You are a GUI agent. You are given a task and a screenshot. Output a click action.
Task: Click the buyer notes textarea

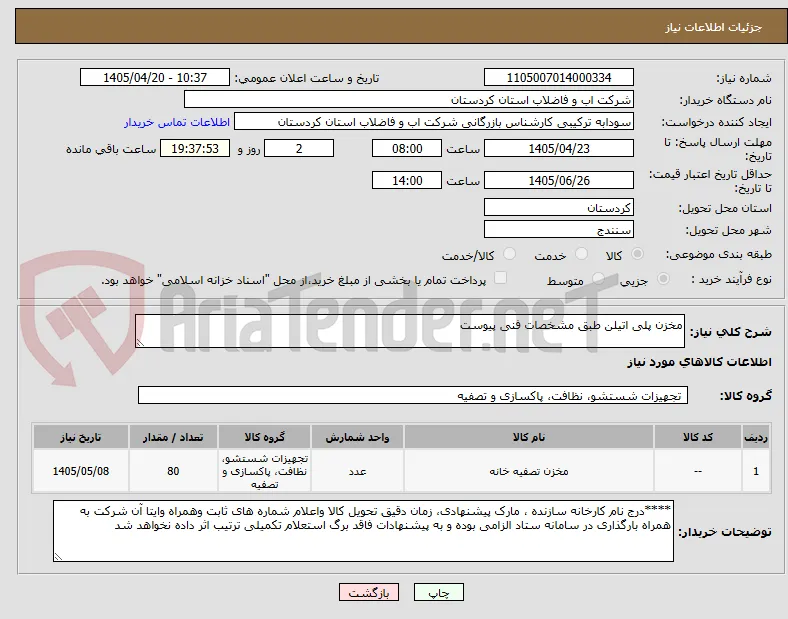(363, 531)
